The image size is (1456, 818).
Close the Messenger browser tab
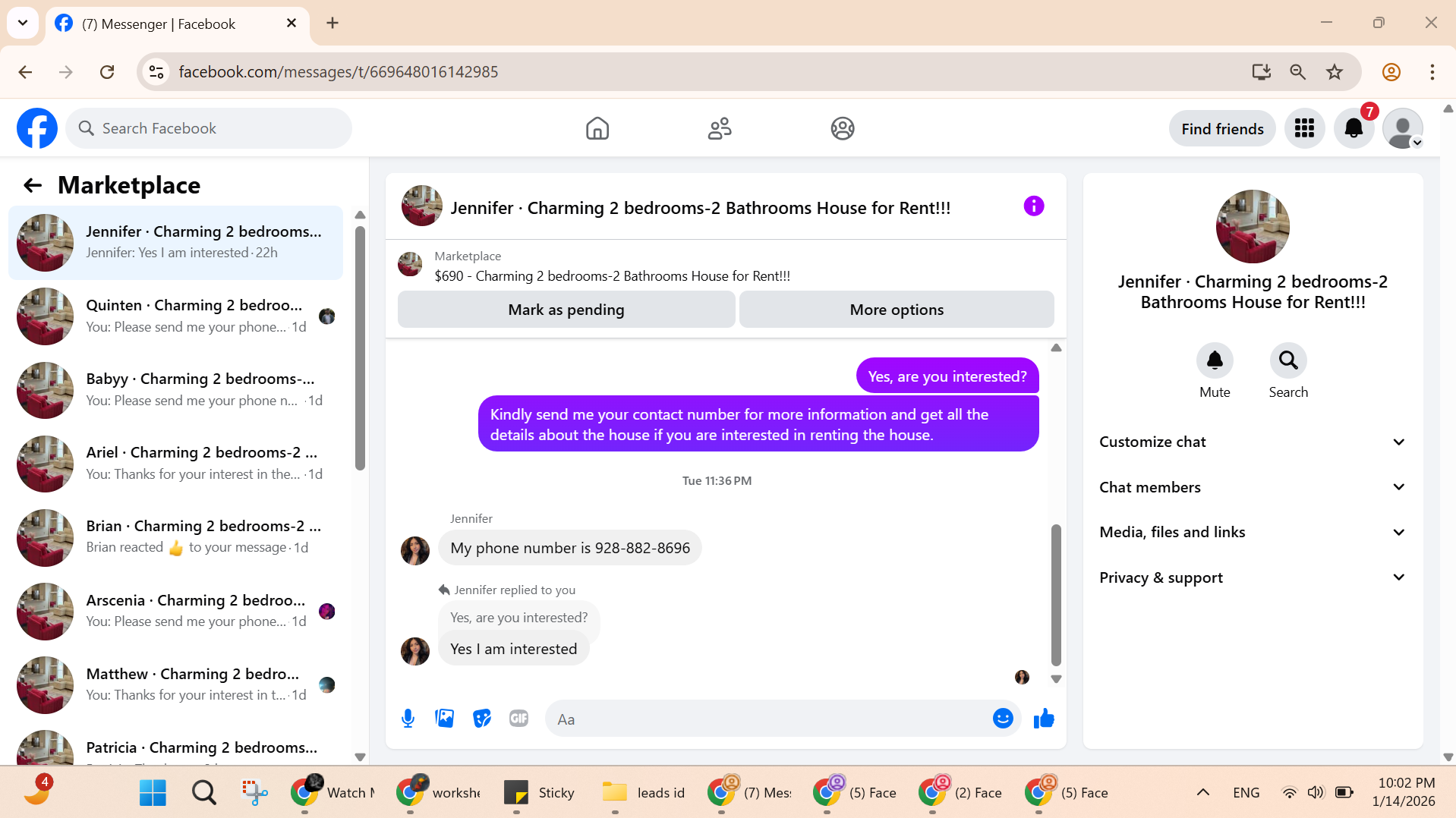[x=292, y=24]
